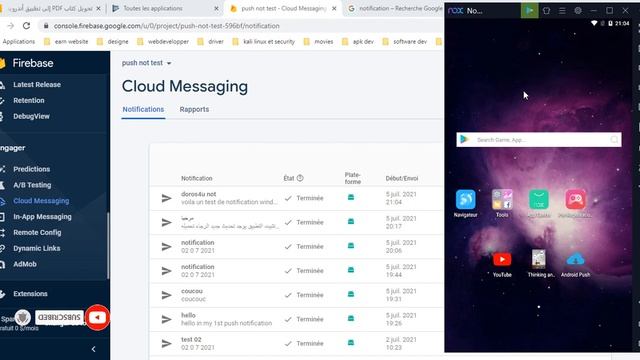Close Toutes les applications browser tab
This screenshot has width=640, height=360.
coord(216,8)
